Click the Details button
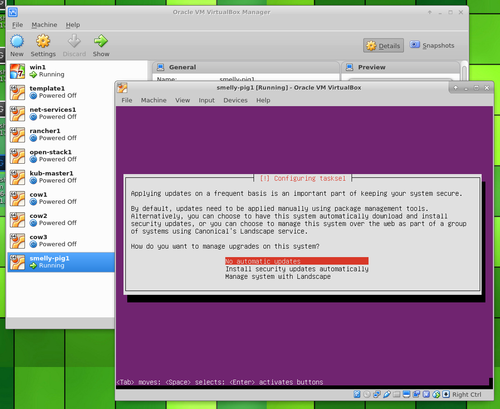The width and height of the screenshot is (500, 409). pos(383,46)
